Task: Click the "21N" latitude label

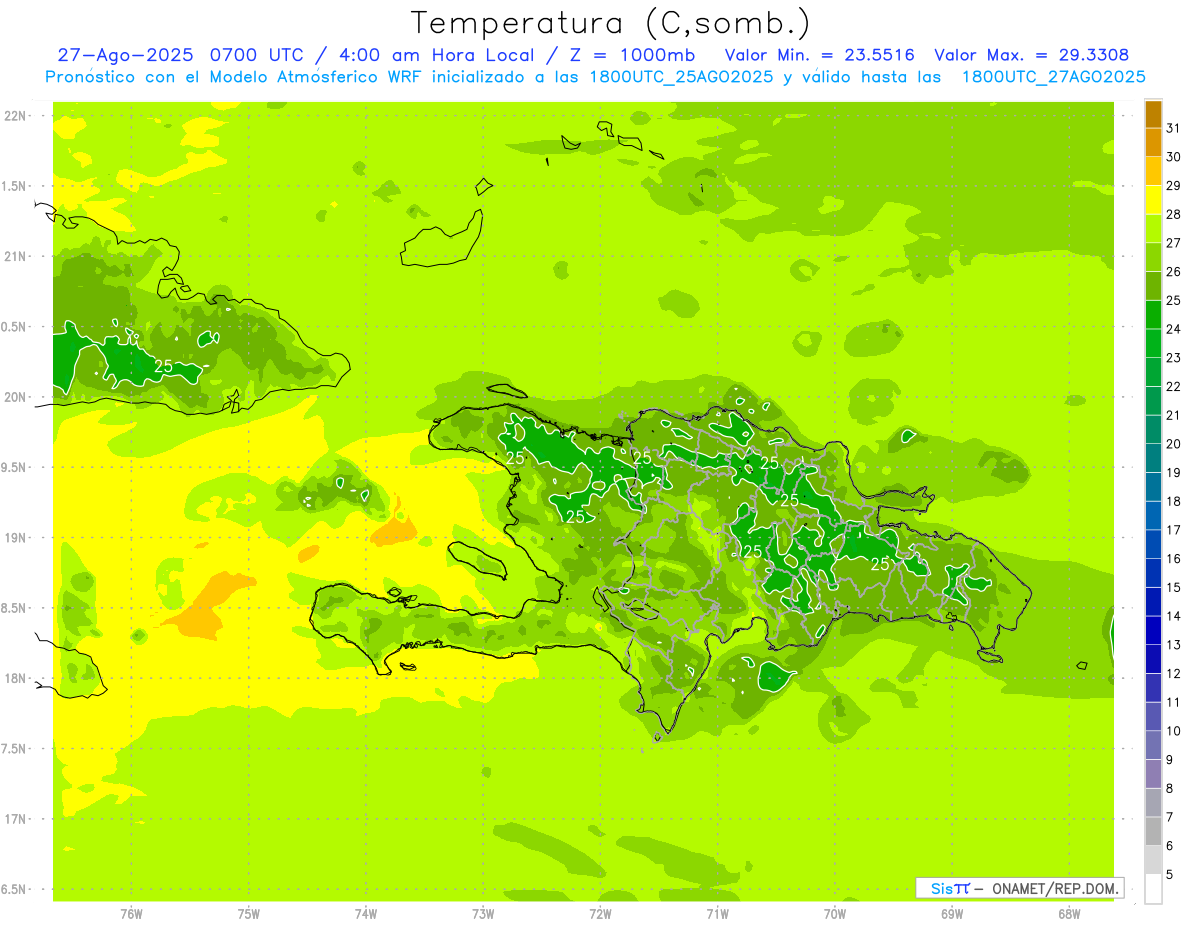Action: point(16,256)
